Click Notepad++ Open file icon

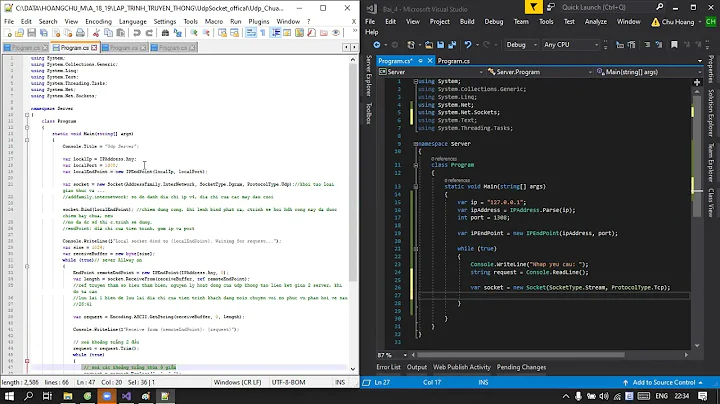tap(19, 33)
